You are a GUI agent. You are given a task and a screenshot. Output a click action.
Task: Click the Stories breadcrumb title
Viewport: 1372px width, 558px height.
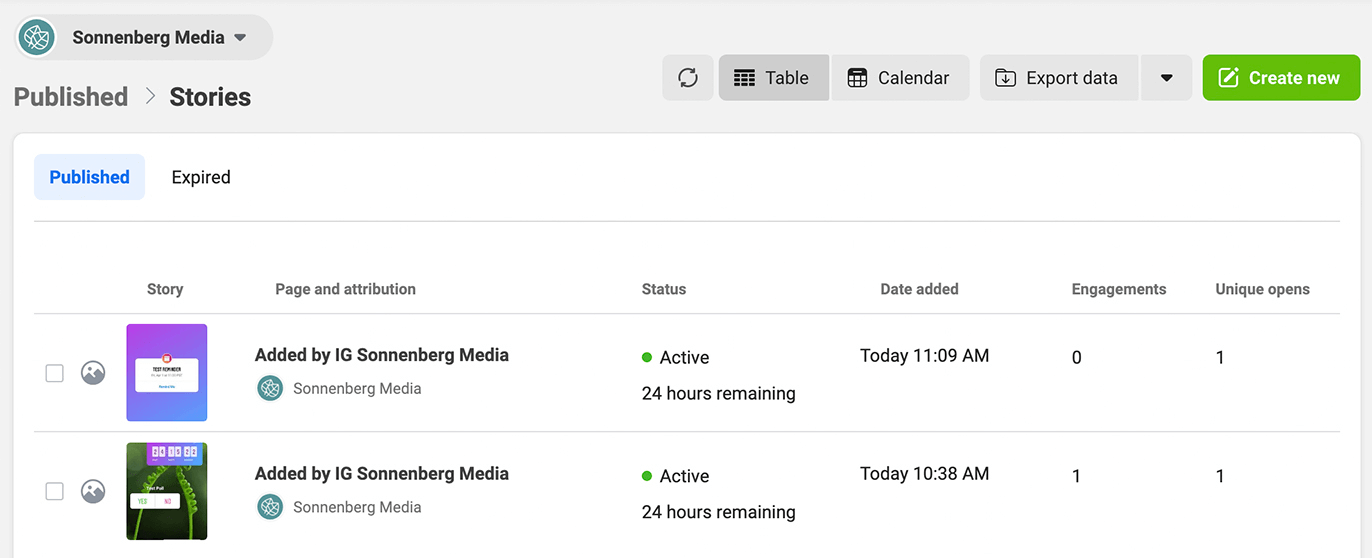pos(210,97)
